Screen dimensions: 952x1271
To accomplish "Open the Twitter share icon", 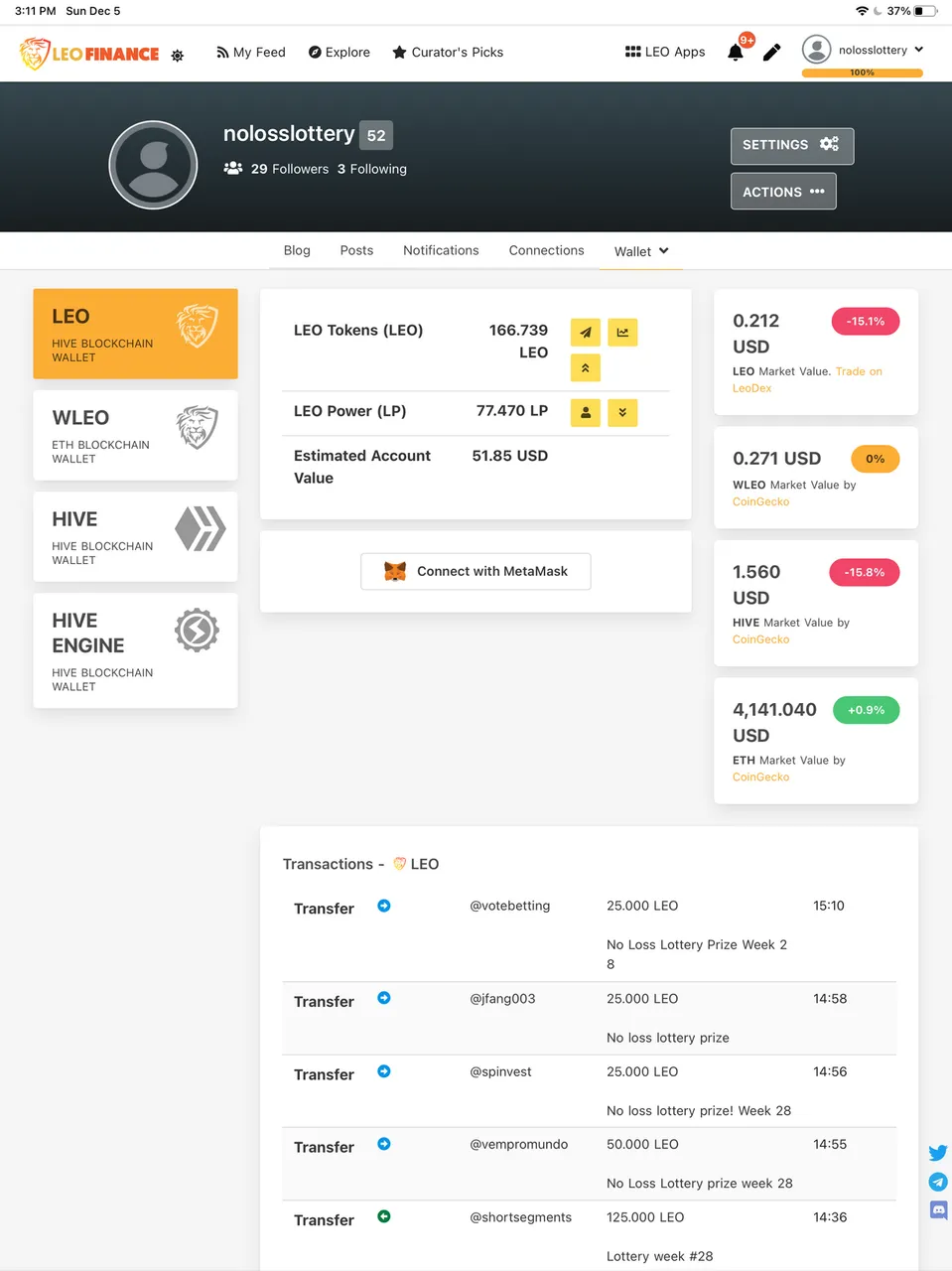I will click(x=938, y=1153).
